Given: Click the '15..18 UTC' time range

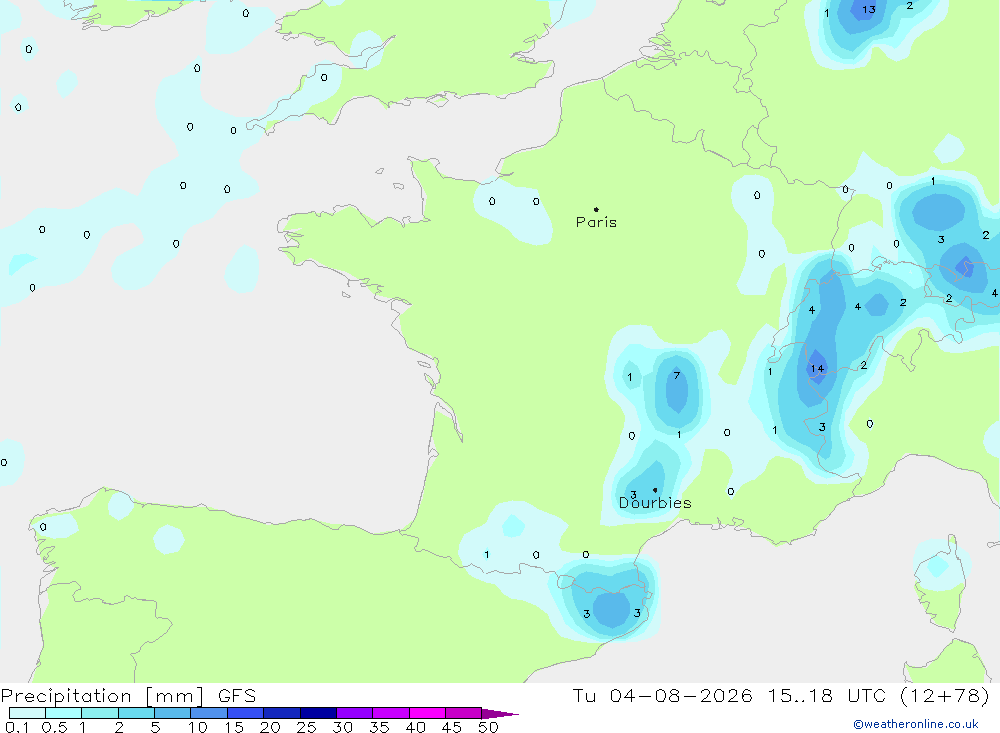Looking at the screenshot, I should click(x=827, y=695).
